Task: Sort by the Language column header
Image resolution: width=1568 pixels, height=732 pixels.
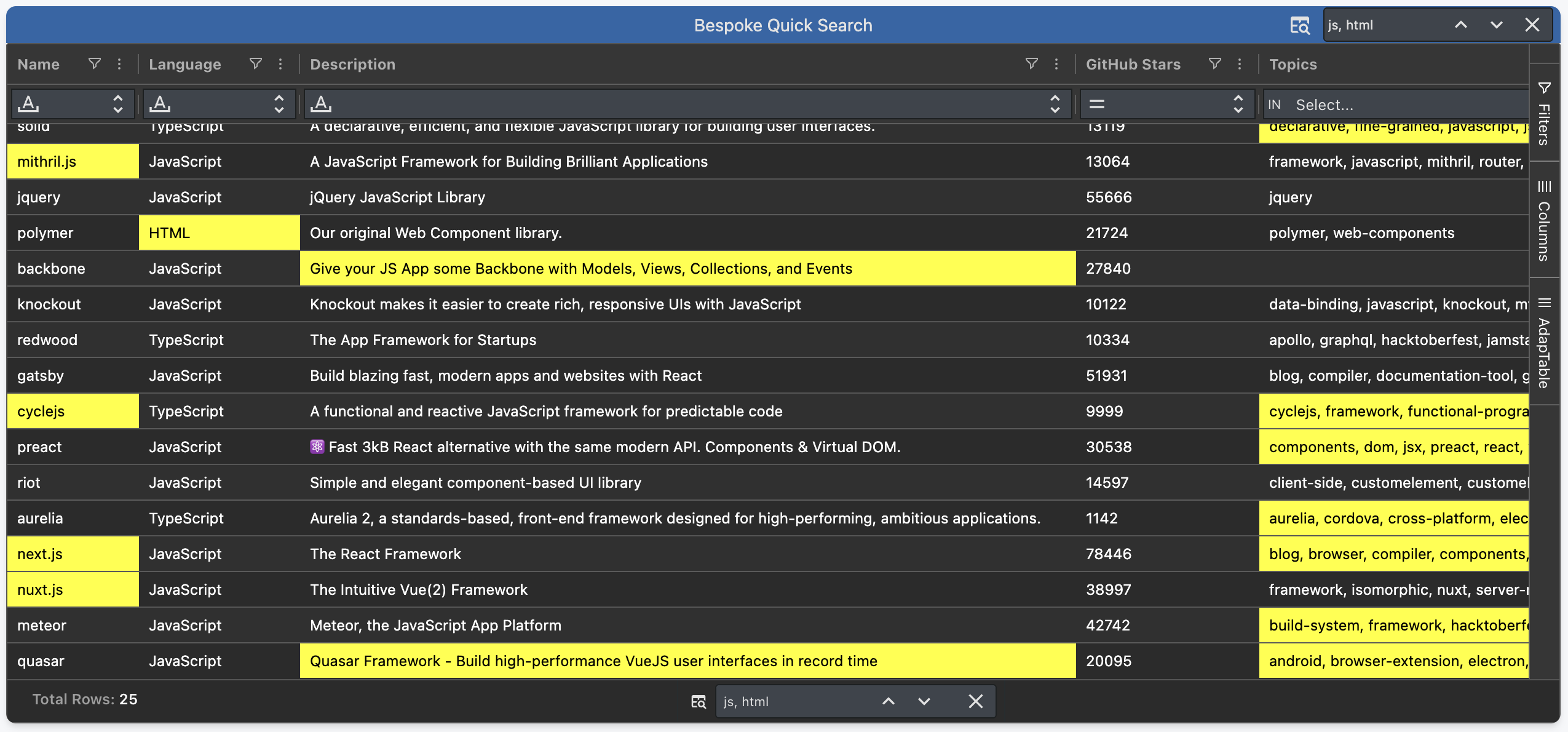Action: [x=185, y=64]
